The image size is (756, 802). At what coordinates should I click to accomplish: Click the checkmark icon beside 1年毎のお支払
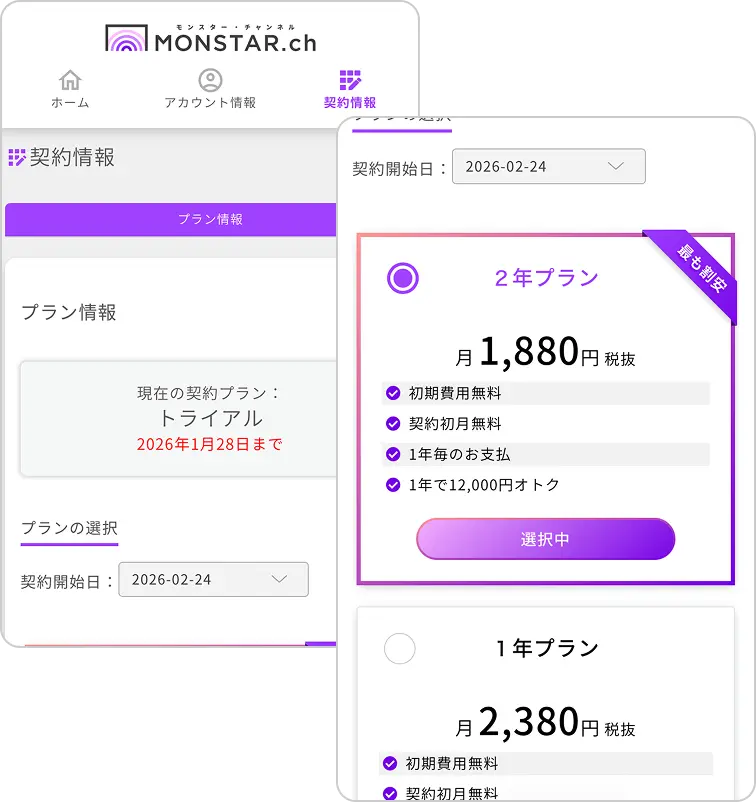pyautogui.click(x=393, y=454)
